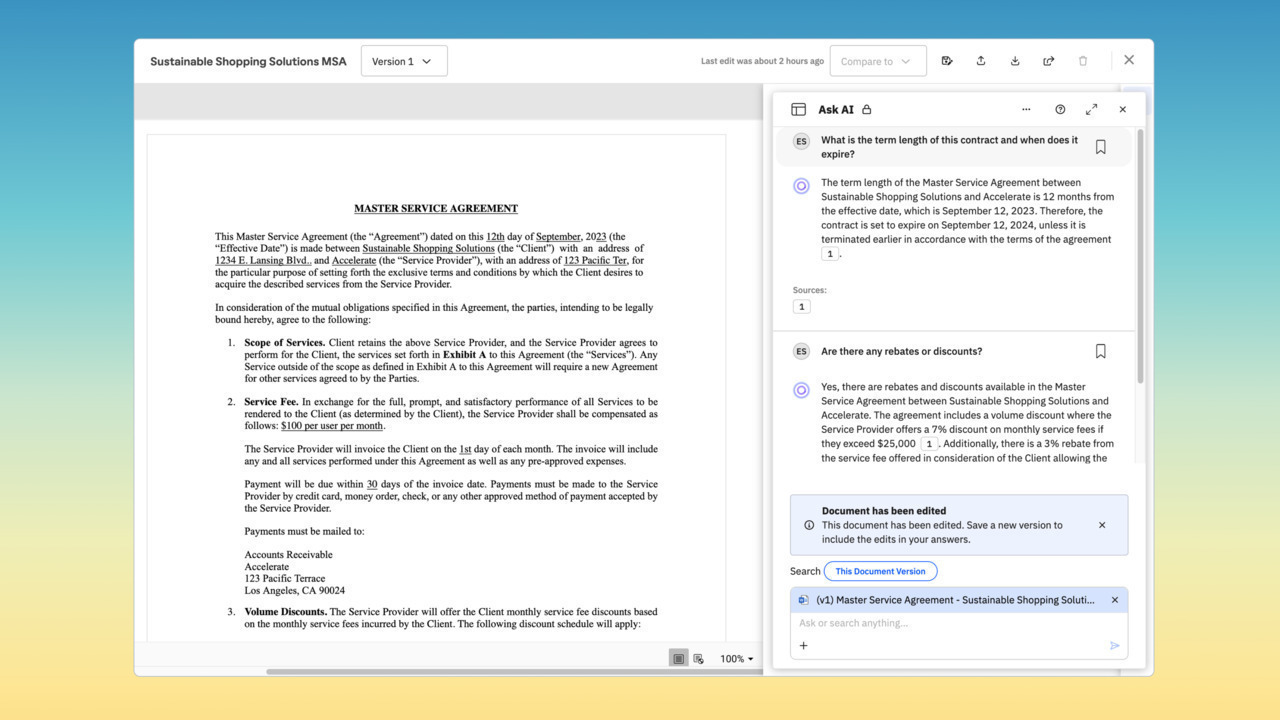This screenshot has height=720, width=1280.
Task: Expand Ask AI panel to full screen
Action: [x=1091, y=110]
